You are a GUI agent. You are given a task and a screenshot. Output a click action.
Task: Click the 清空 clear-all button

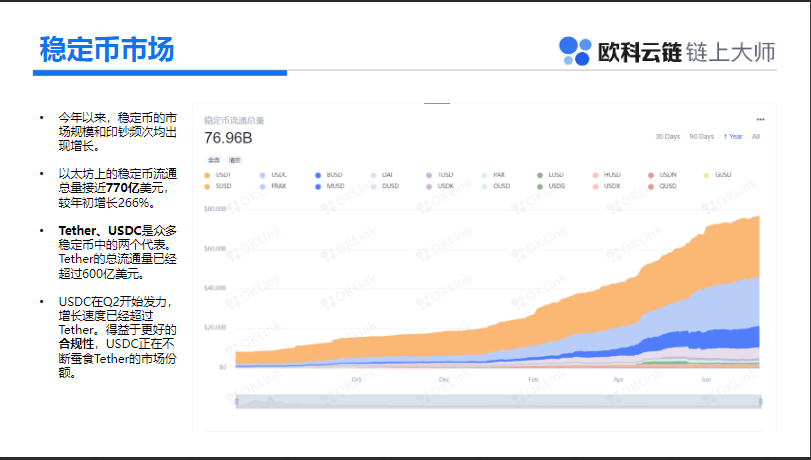click(234, 160)
